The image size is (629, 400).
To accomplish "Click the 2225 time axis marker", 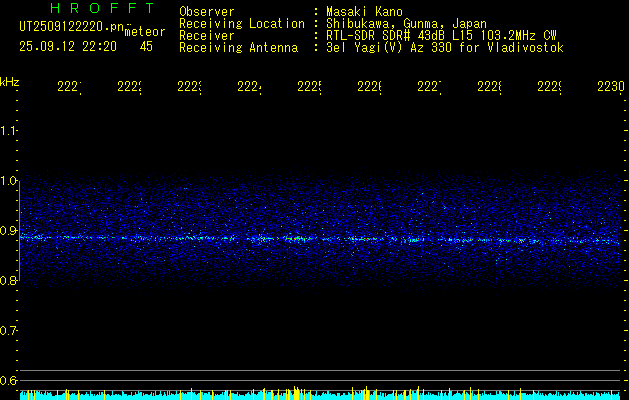I will point(309,87).
